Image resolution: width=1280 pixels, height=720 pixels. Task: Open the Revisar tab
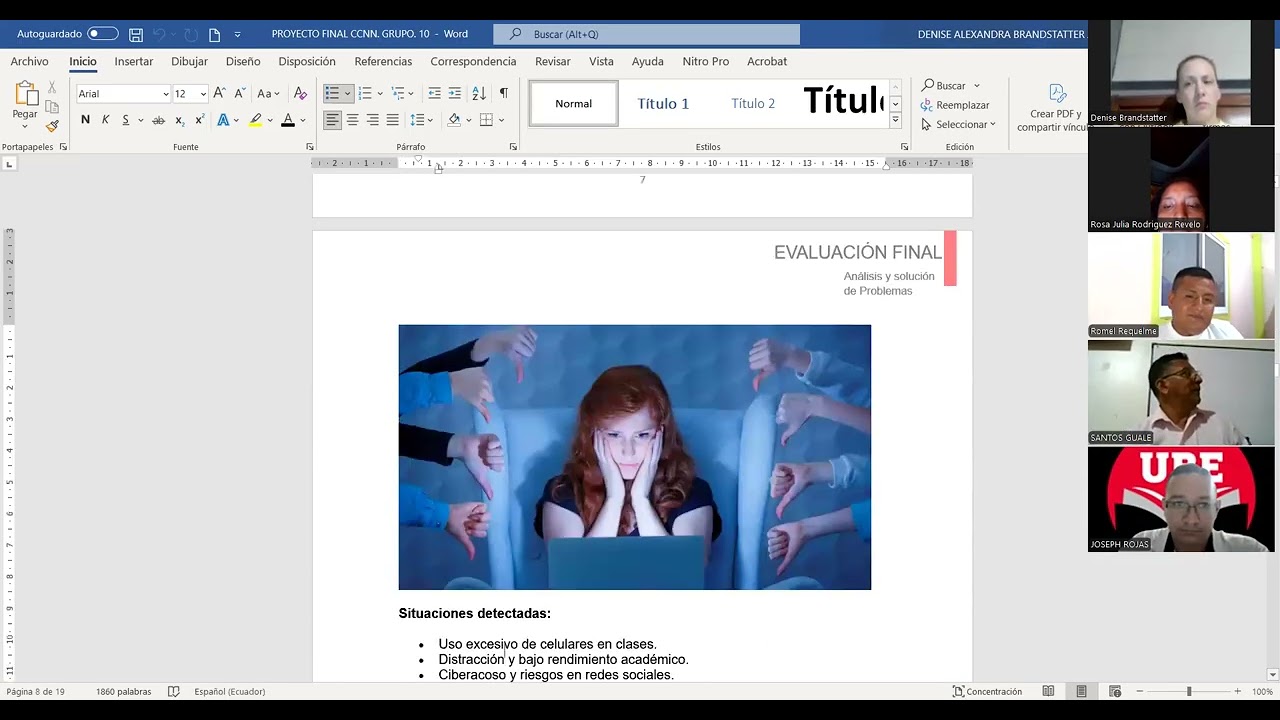(x=553, y=61)
